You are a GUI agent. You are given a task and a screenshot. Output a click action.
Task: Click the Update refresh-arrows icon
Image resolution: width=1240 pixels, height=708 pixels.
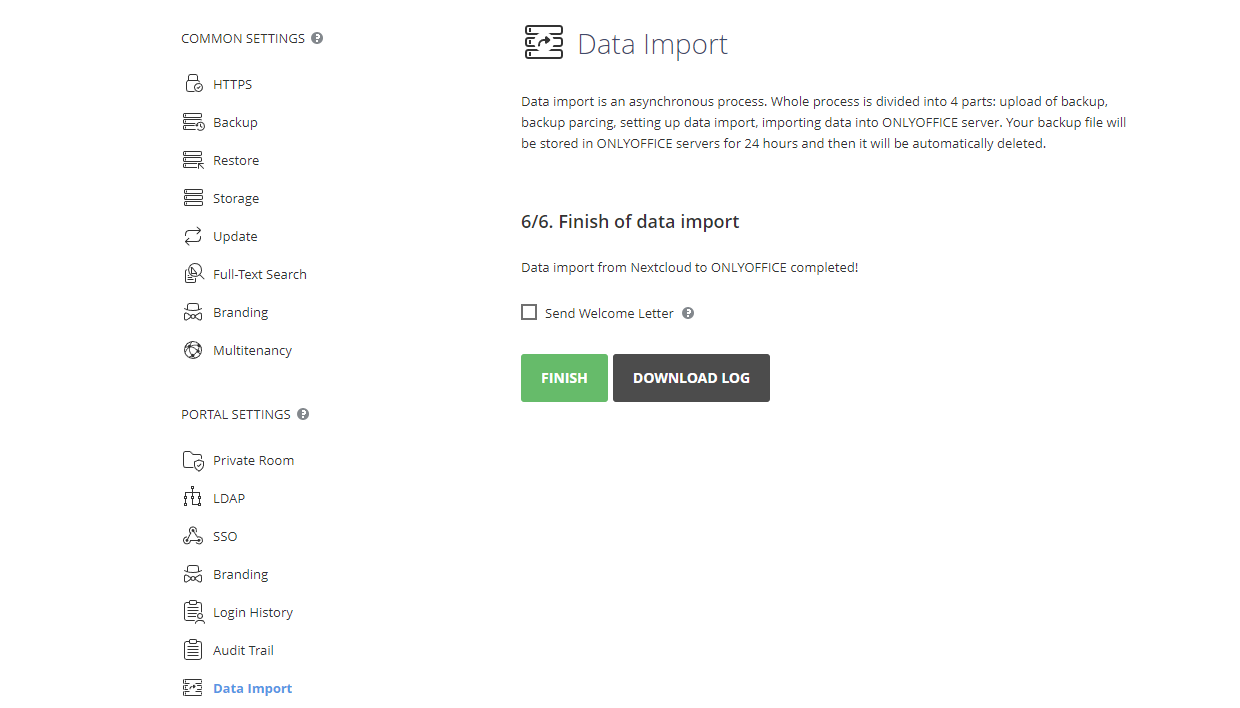click(x=193, y=235)
